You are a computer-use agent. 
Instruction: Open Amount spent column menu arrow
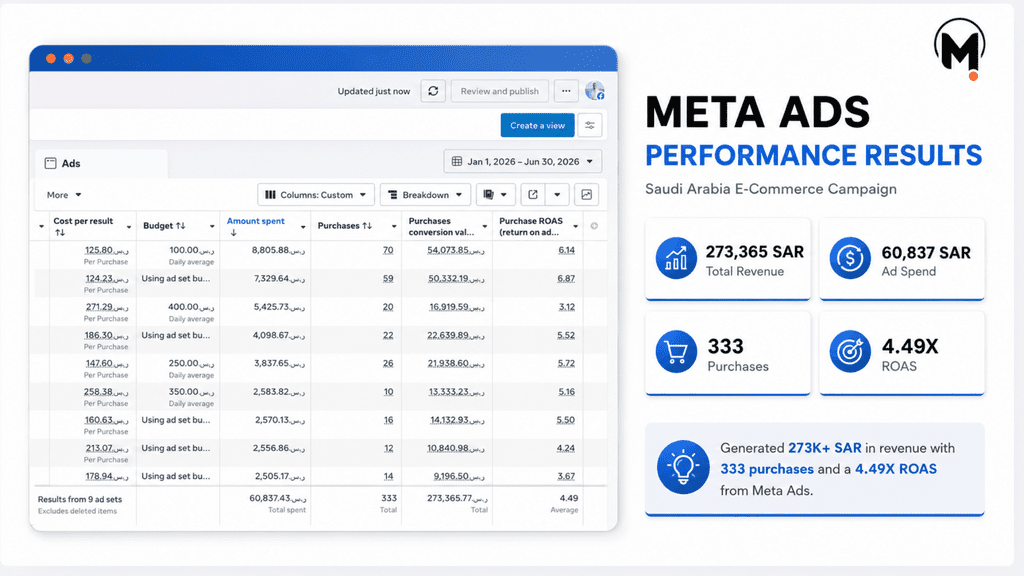(x=303, y=227)
